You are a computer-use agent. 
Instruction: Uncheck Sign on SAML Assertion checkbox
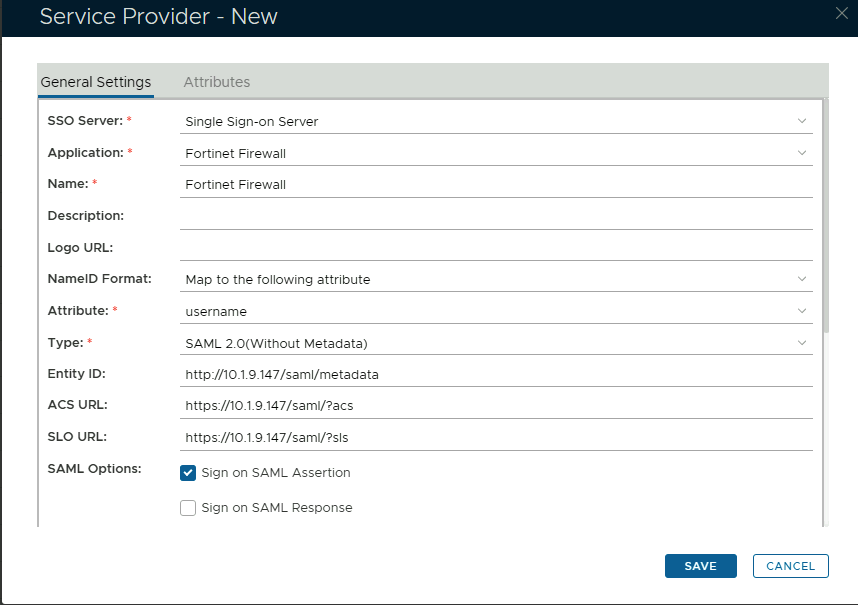tap(188, 473)
